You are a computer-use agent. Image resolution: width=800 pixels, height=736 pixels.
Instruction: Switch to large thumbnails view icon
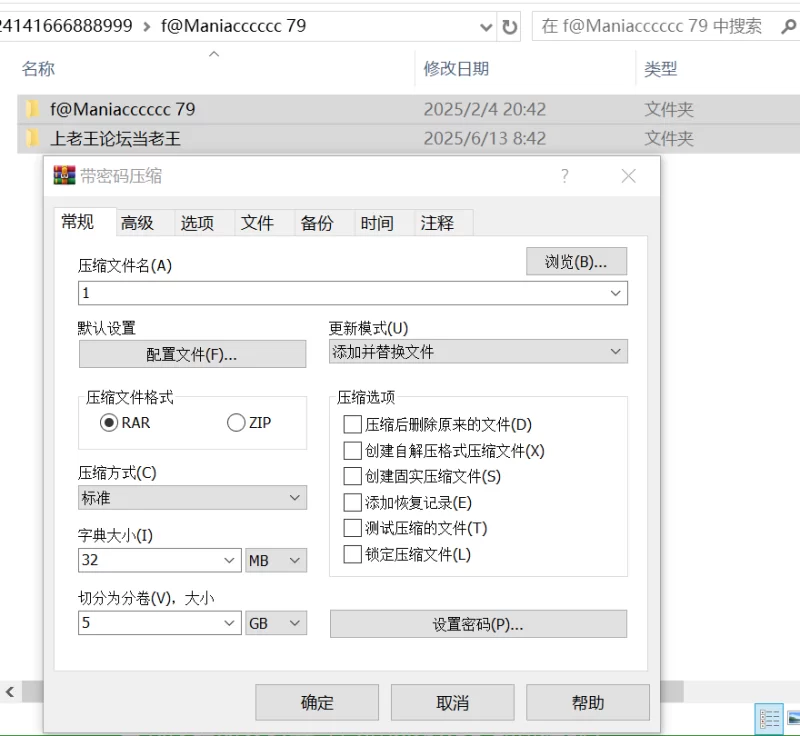[x=794, y=719]
